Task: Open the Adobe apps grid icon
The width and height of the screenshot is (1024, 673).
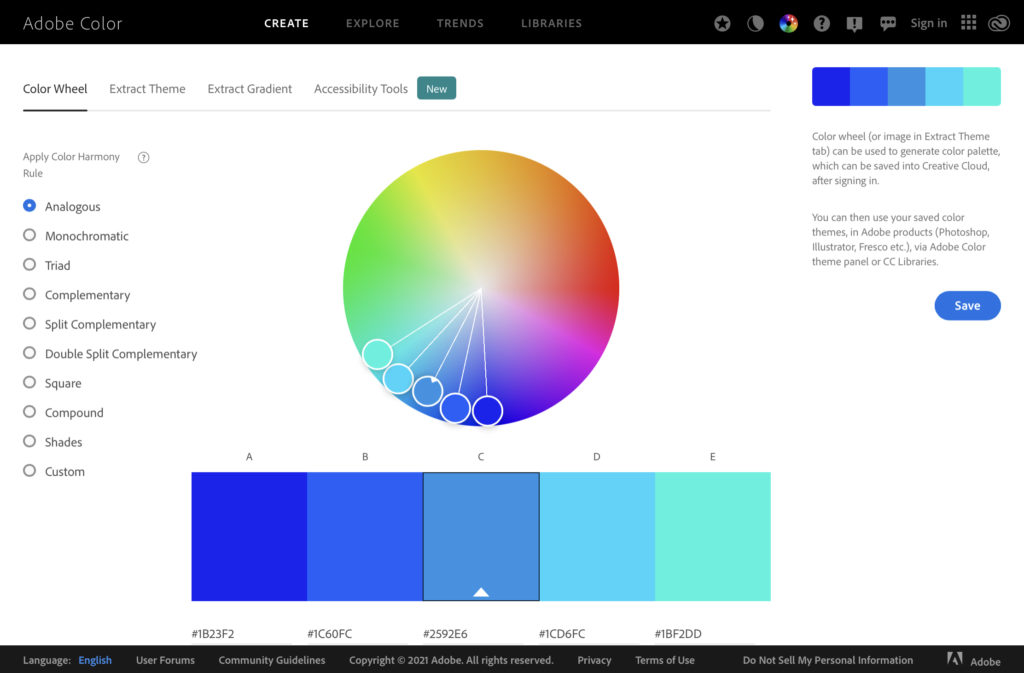Action: pos(968,23)
